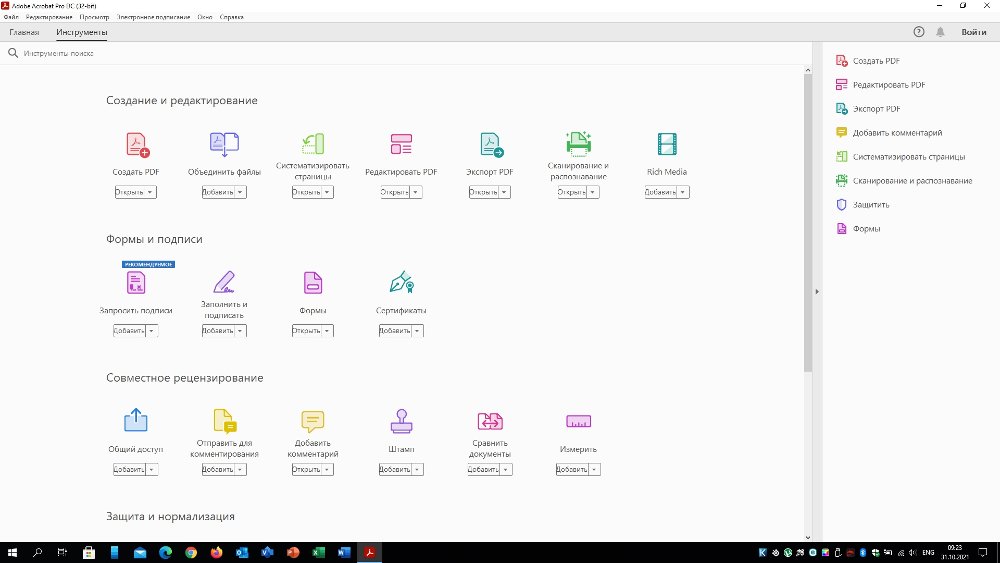Open the Справка menu
1000x563 pixels.
232,17
